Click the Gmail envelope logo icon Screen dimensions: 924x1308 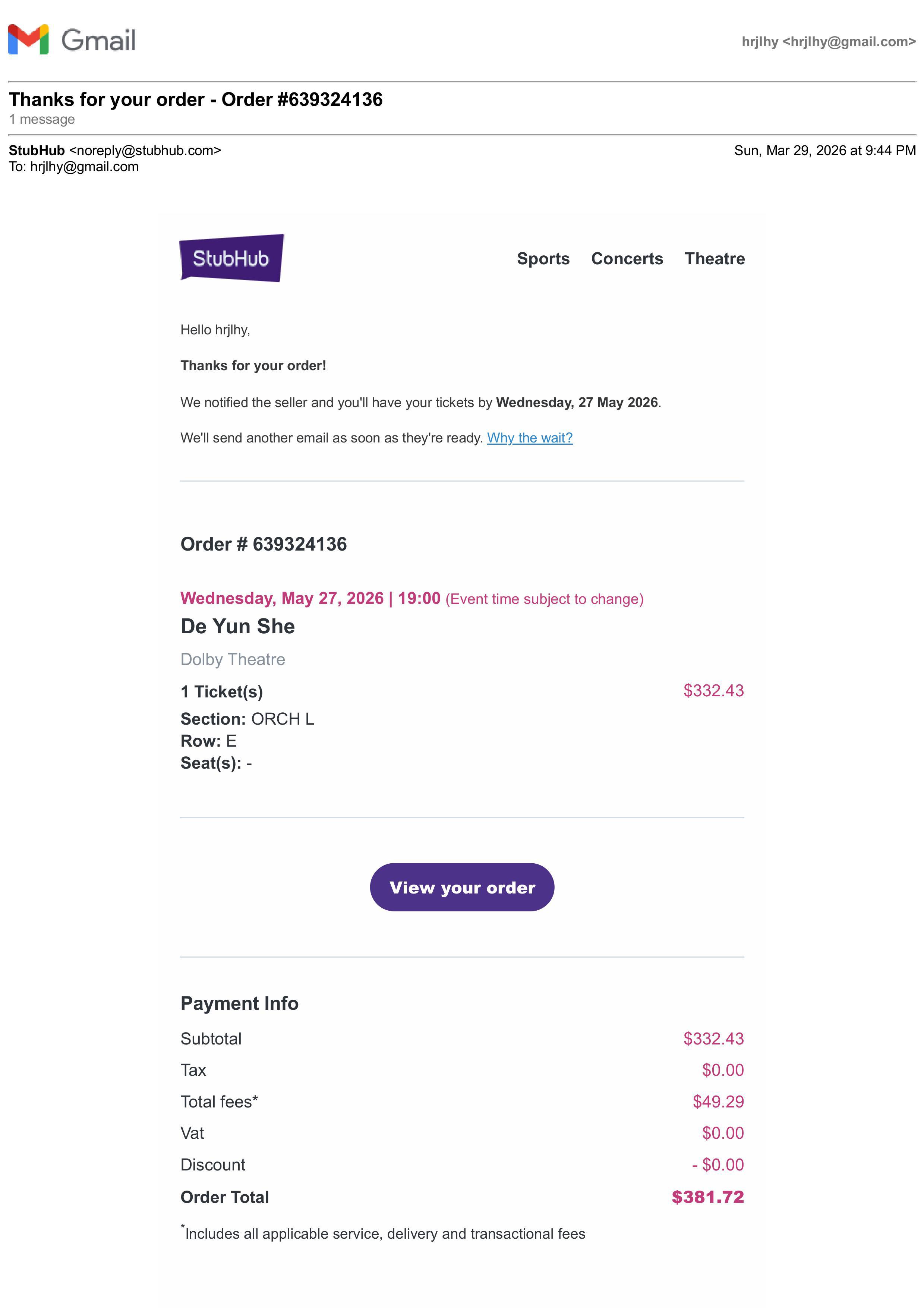[x=28, y=40]
